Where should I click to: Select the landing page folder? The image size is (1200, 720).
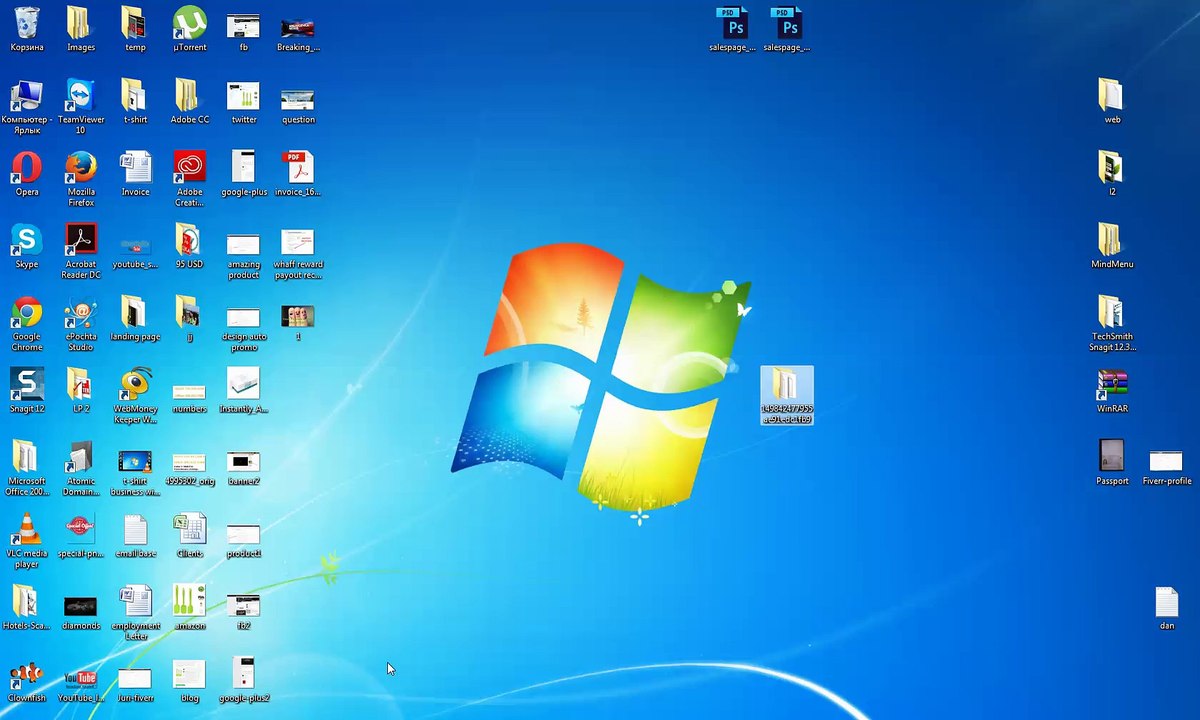pyautogui.click(x=135, y=318)
